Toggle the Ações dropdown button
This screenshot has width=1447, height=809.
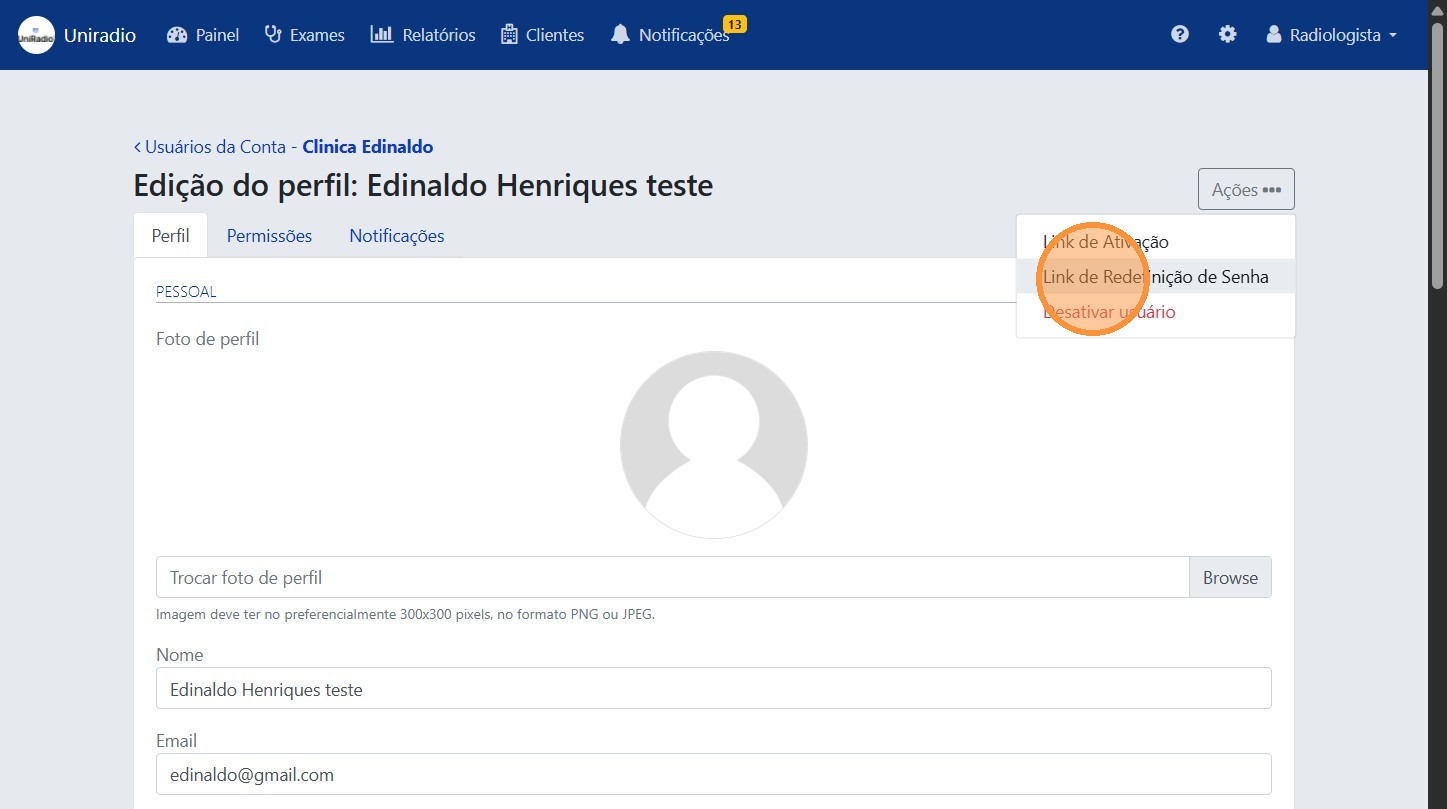pos(1245,189)
